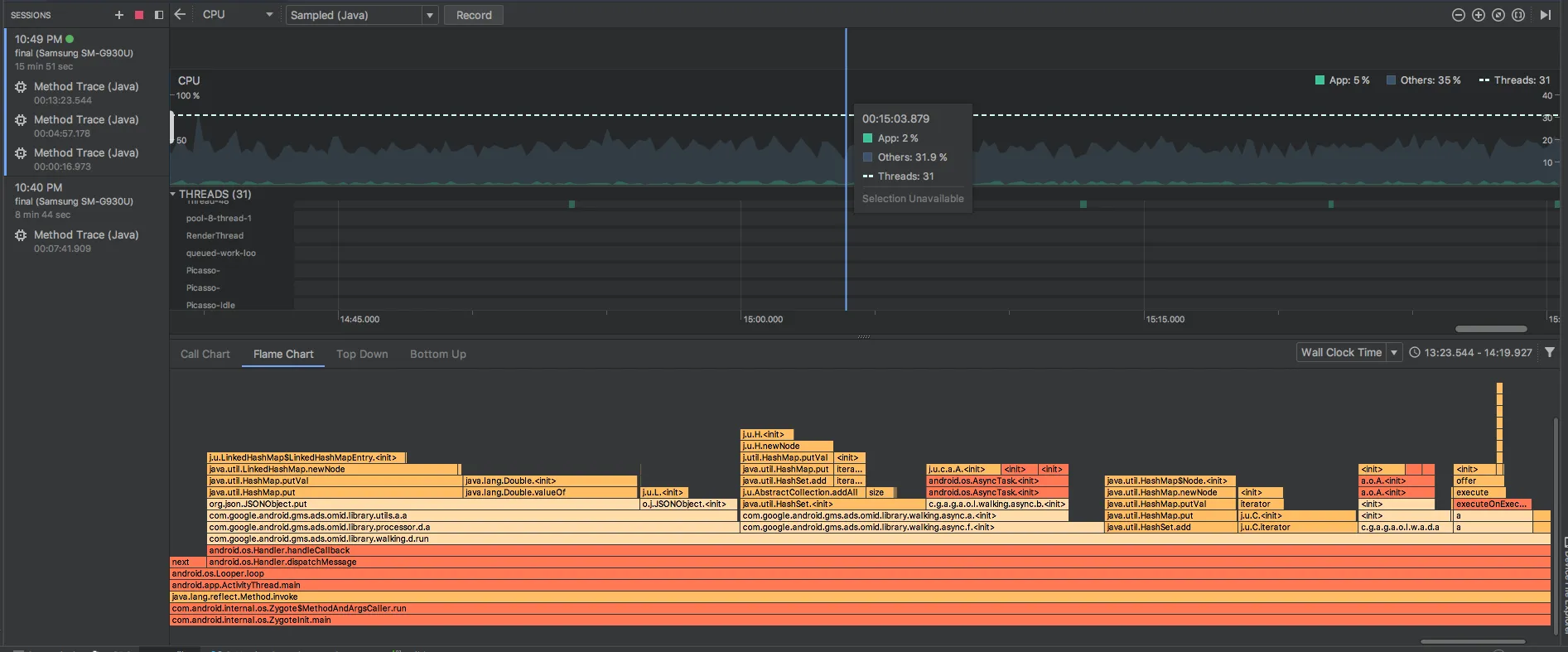
Task: Reset timeline zoom to default
Action: click(1498, 15)
